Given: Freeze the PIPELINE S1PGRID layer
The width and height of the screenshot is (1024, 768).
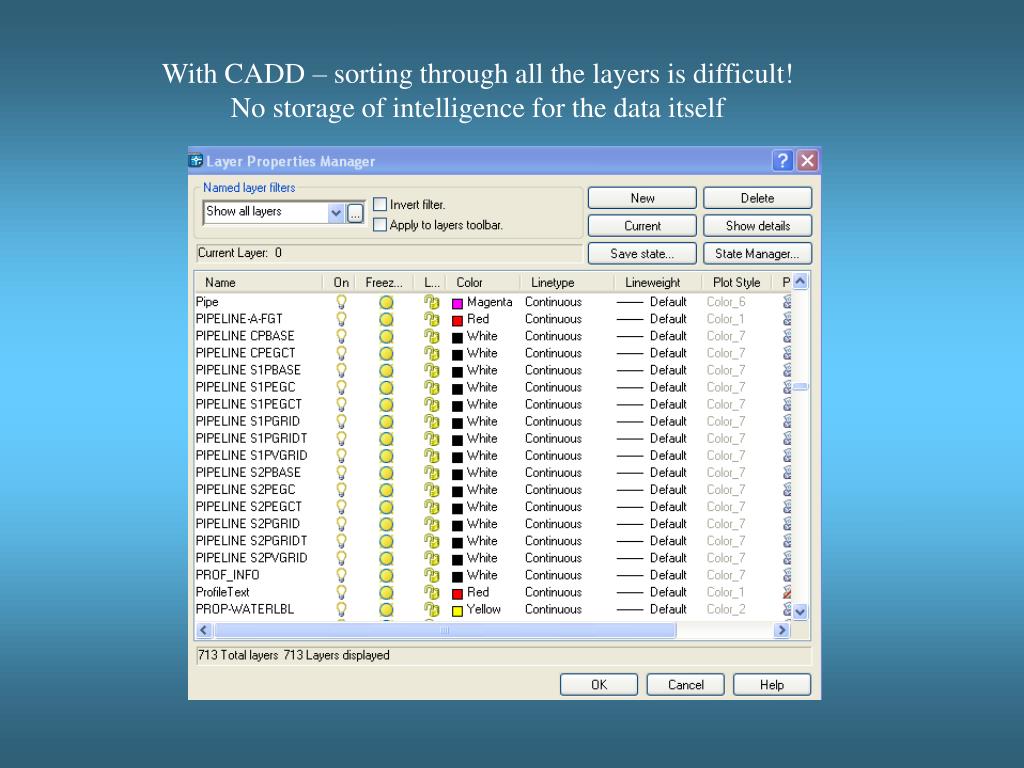Looking at the screenshot, I should [387, 422].
